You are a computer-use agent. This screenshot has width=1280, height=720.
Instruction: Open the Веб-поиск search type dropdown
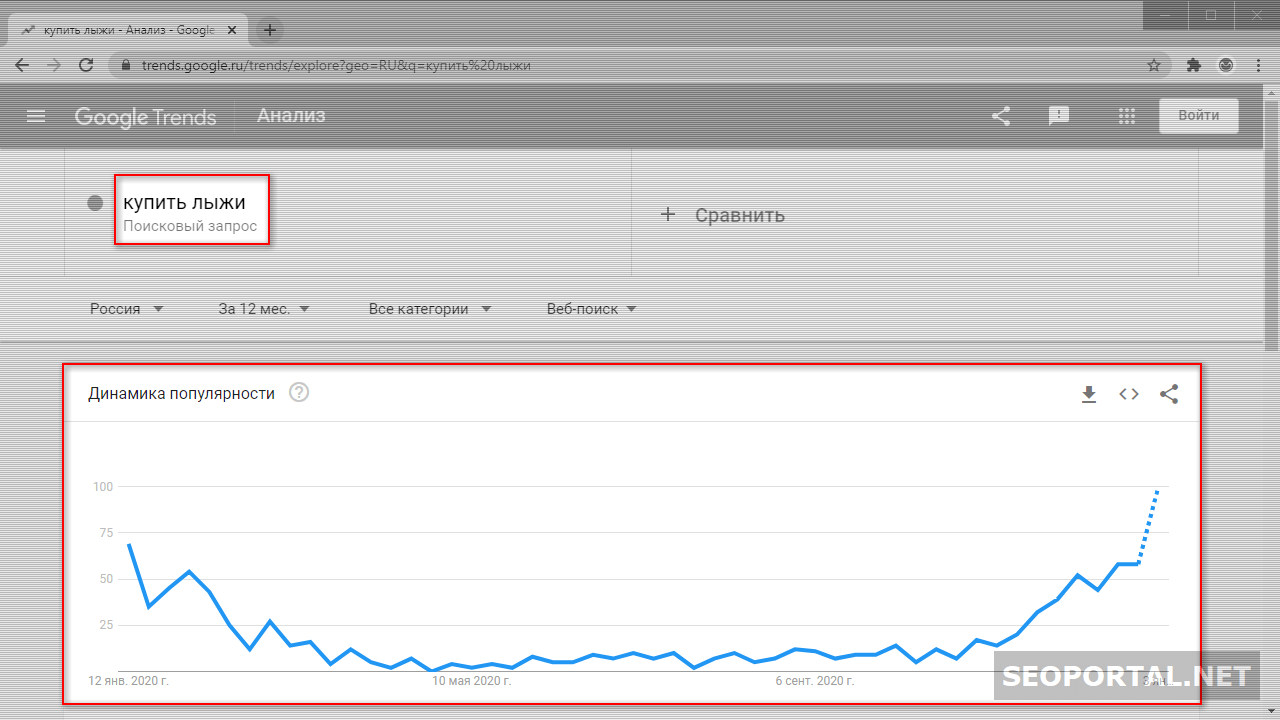[x=591, y=309]
